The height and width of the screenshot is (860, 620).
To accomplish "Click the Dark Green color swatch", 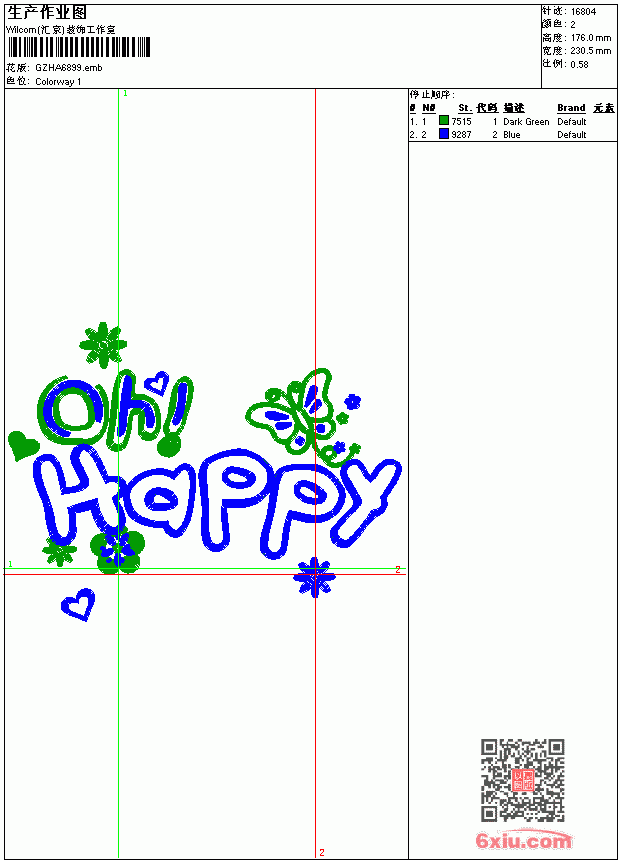I will 444,120.
